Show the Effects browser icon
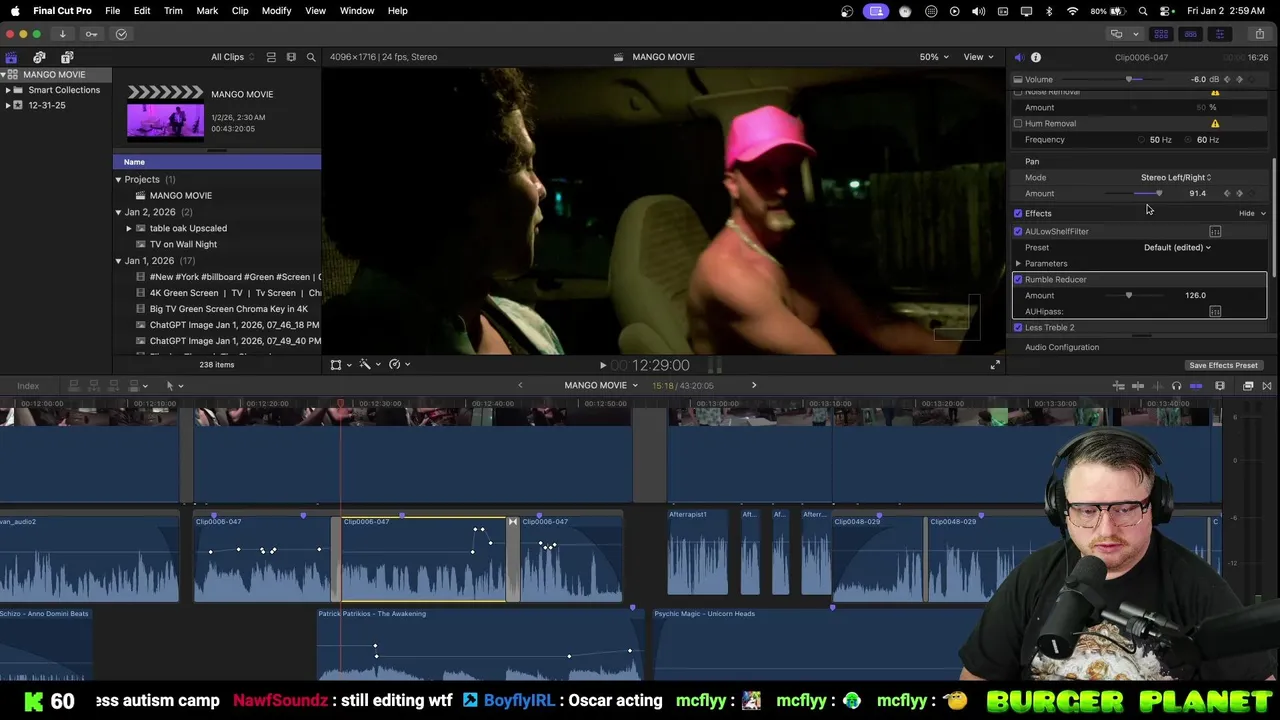The height and width of the screenshot is (720, 1280). point(1248,386)
